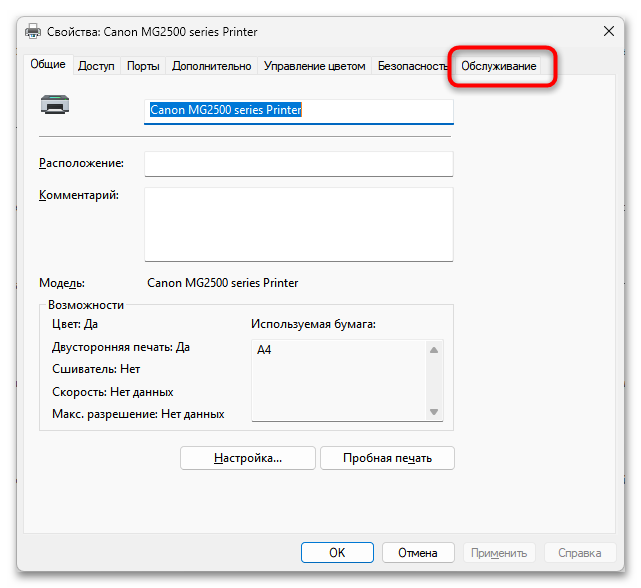Viewport: 641px width, 588px height.
Task: Click the Используемая бумага label
Action: [x=313, y=324]
